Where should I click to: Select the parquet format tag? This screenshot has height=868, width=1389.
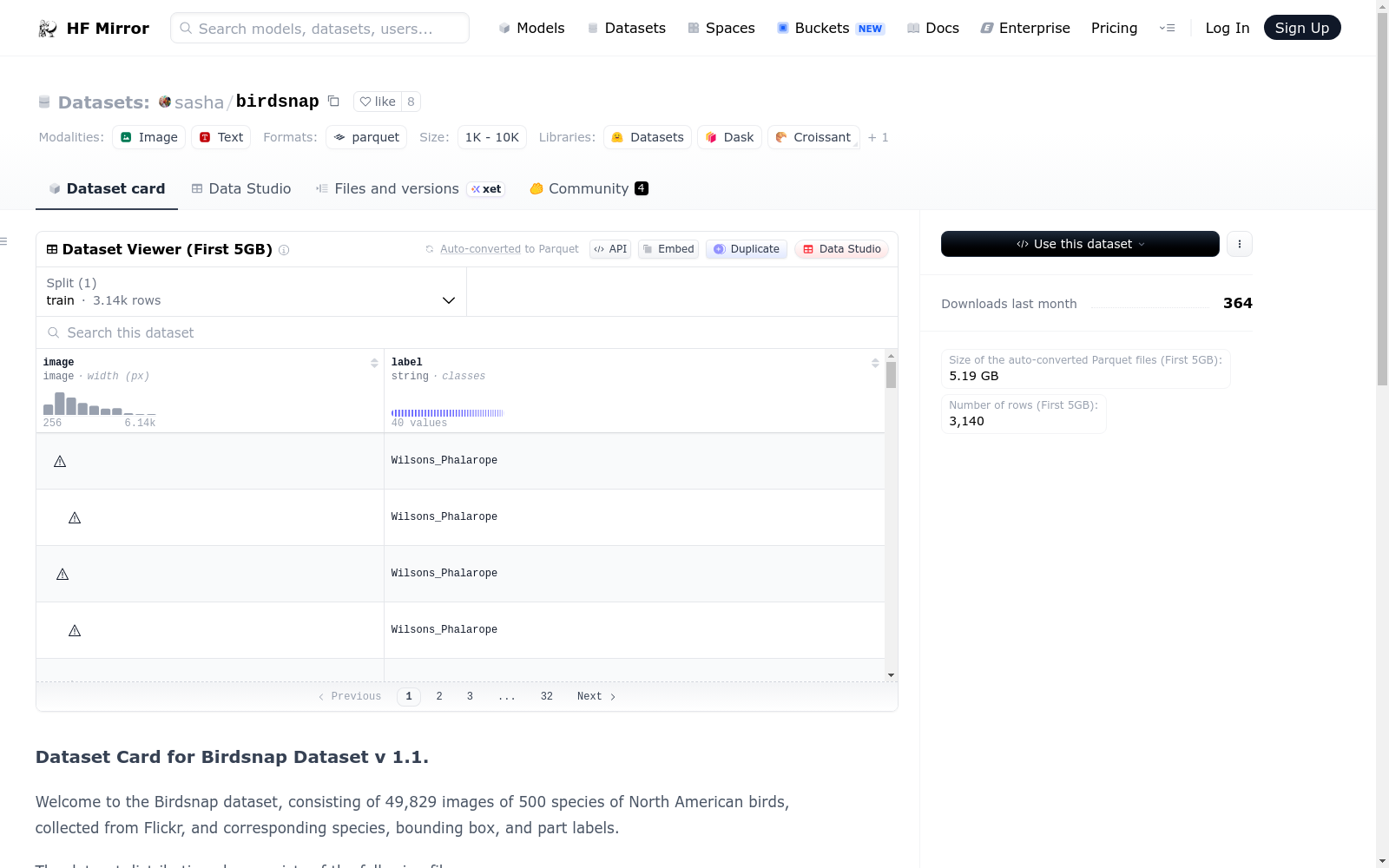point(366,137)
